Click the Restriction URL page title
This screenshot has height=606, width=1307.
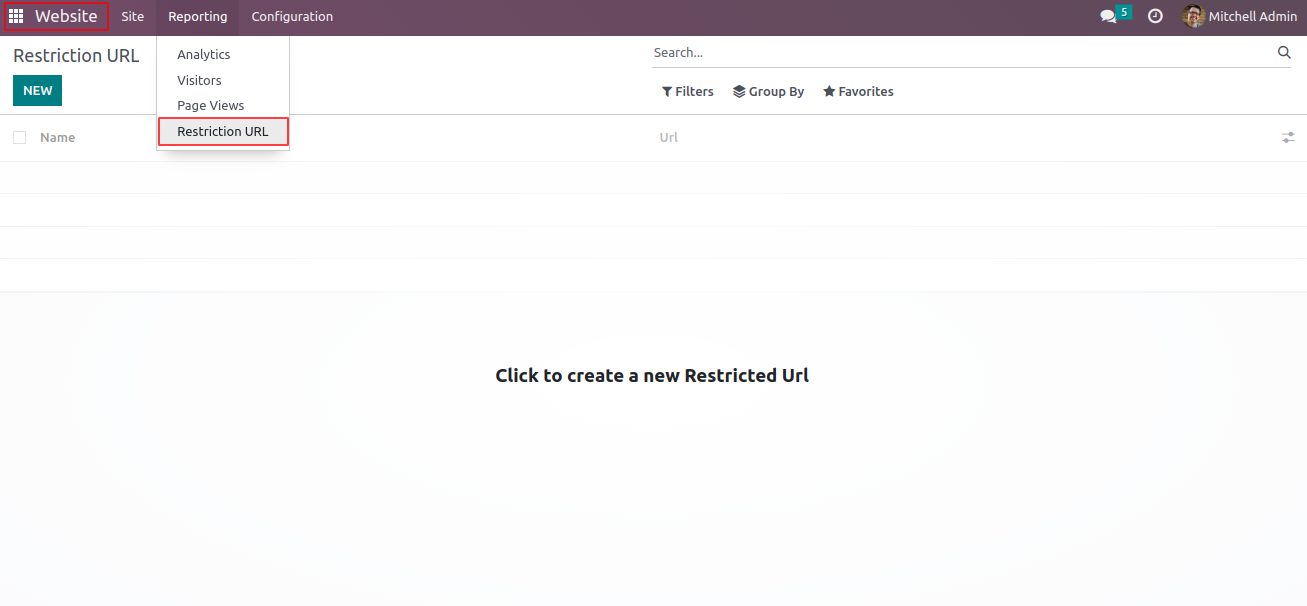coord(76,56)
